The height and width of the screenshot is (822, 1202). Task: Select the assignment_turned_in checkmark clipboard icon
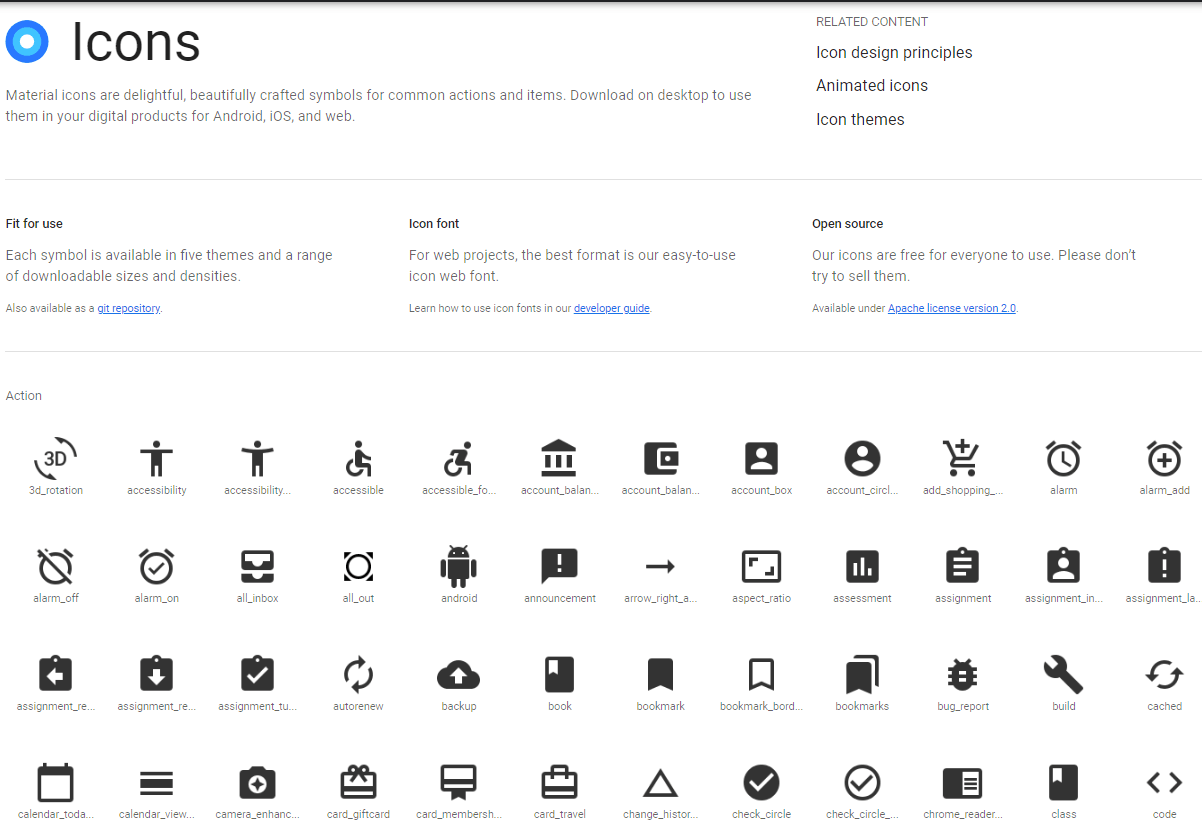click(258, 674)
